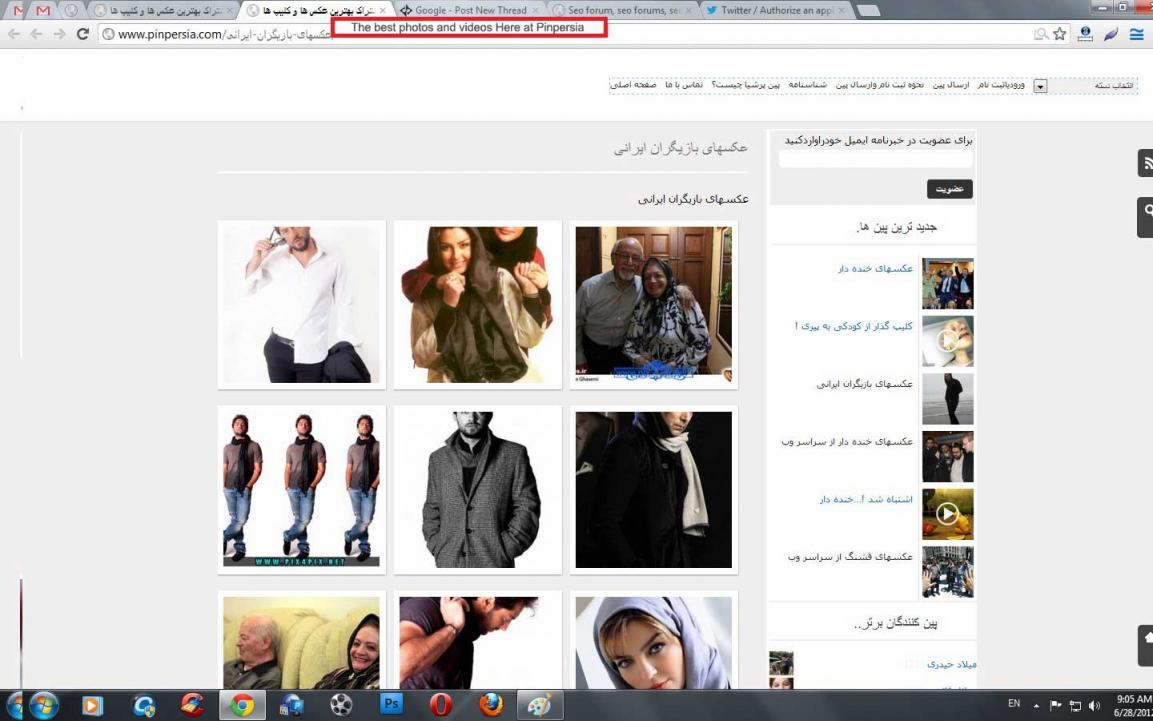
Task: Open the photo of man in white shirt
Action: 301,304
